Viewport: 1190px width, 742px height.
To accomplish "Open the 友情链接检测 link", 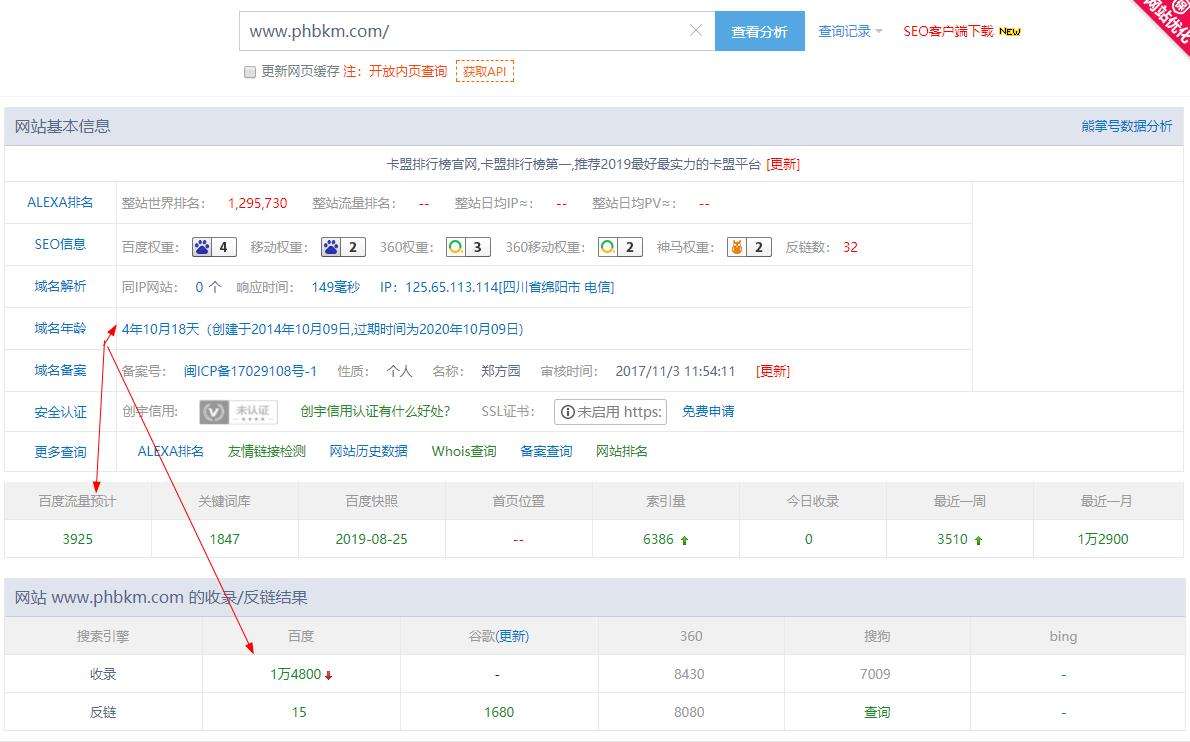I will click(x=266, y=451).
